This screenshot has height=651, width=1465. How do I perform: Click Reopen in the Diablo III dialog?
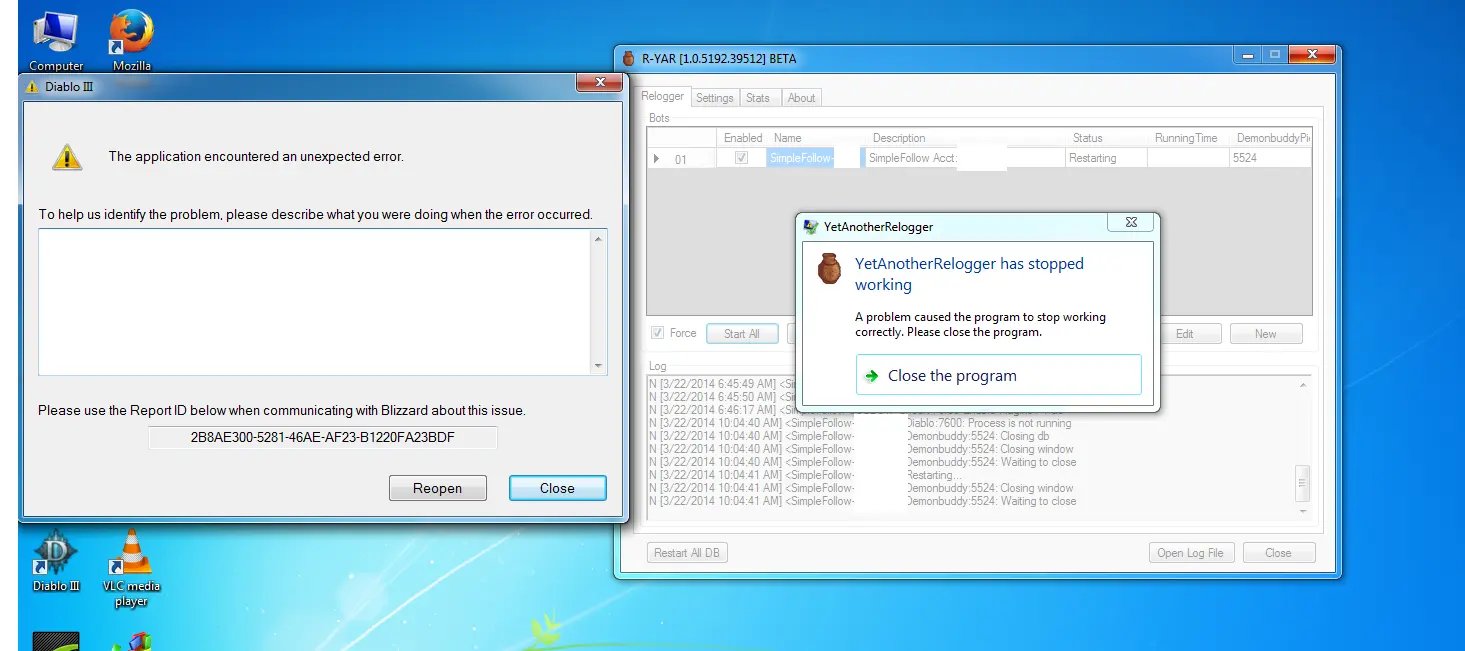point(438,488)
